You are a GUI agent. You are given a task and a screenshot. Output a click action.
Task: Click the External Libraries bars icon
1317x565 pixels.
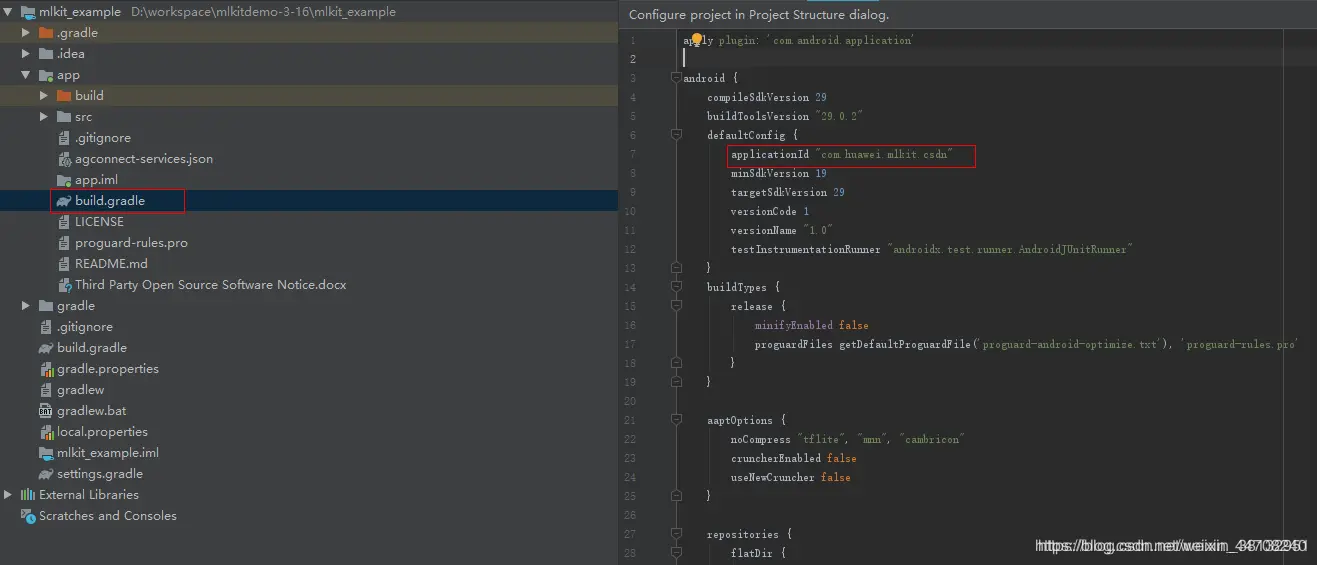pyautogui.click(x=28, y=495)
